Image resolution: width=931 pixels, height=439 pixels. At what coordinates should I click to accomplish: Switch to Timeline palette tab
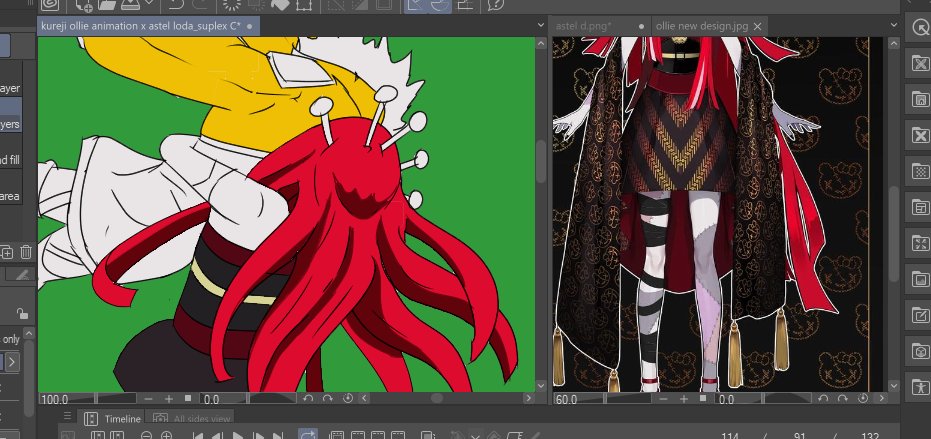click(114, 418)
